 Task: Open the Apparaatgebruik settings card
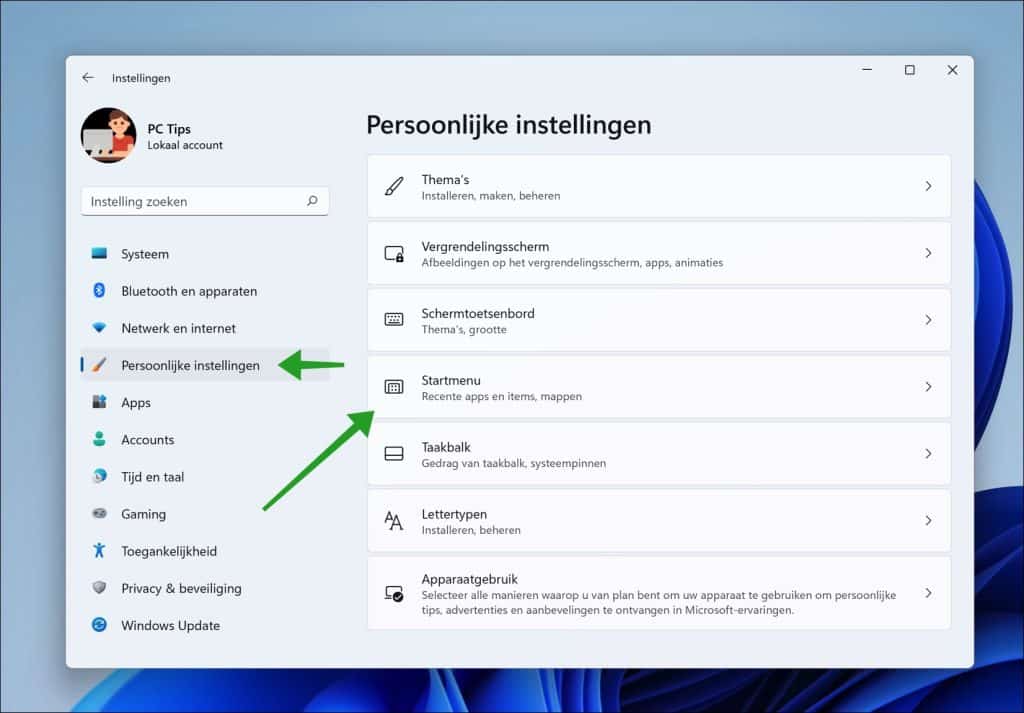tap(659, 594)
